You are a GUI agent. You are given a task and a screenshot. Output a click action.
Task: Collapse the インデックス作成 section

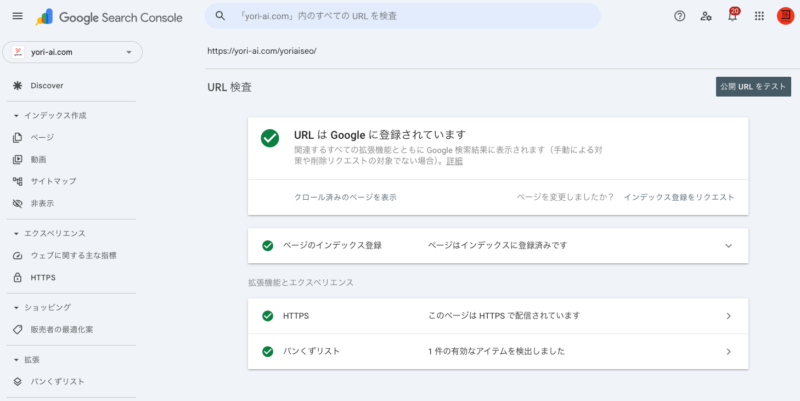tap(16, 116)
